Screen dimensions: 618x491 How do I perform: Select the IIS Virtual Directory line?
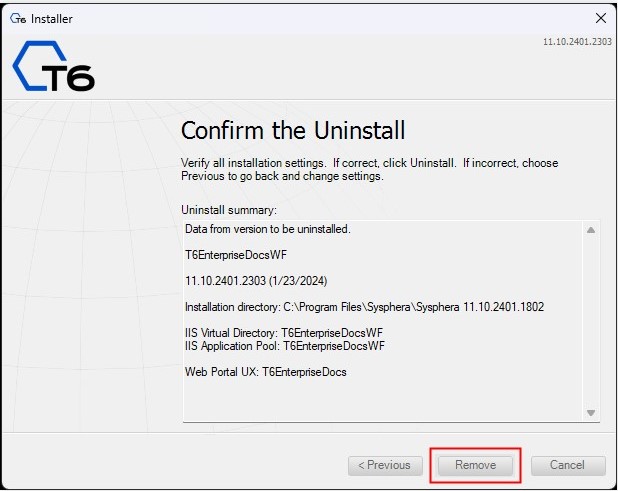coord(284,333)
